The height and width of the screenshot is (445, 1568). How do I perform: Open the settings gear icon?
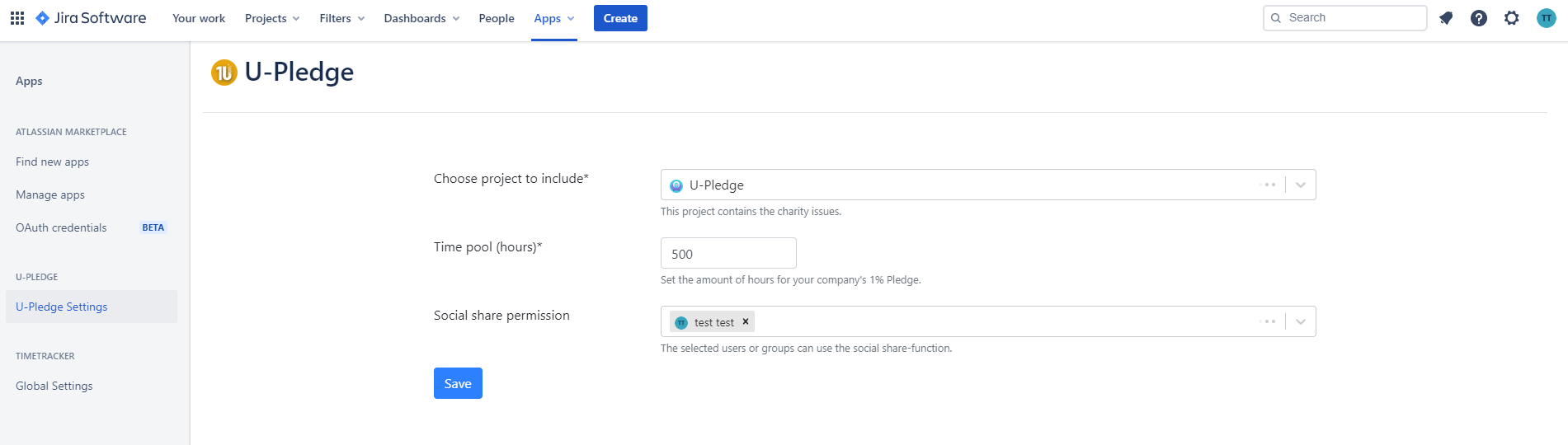[1511, 18]
